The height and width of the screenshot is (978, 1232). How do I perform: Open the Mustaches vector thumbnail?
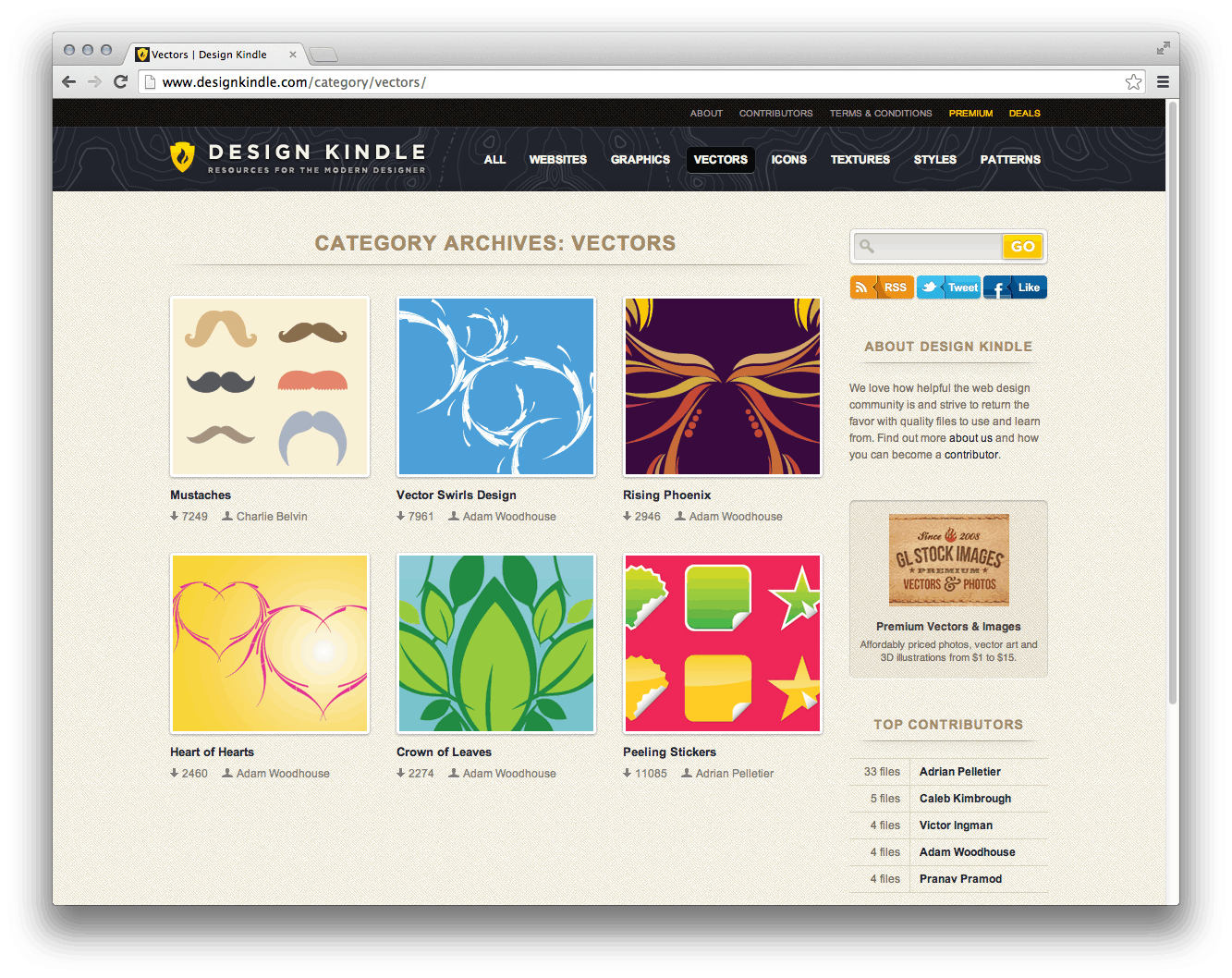(270, 386)
